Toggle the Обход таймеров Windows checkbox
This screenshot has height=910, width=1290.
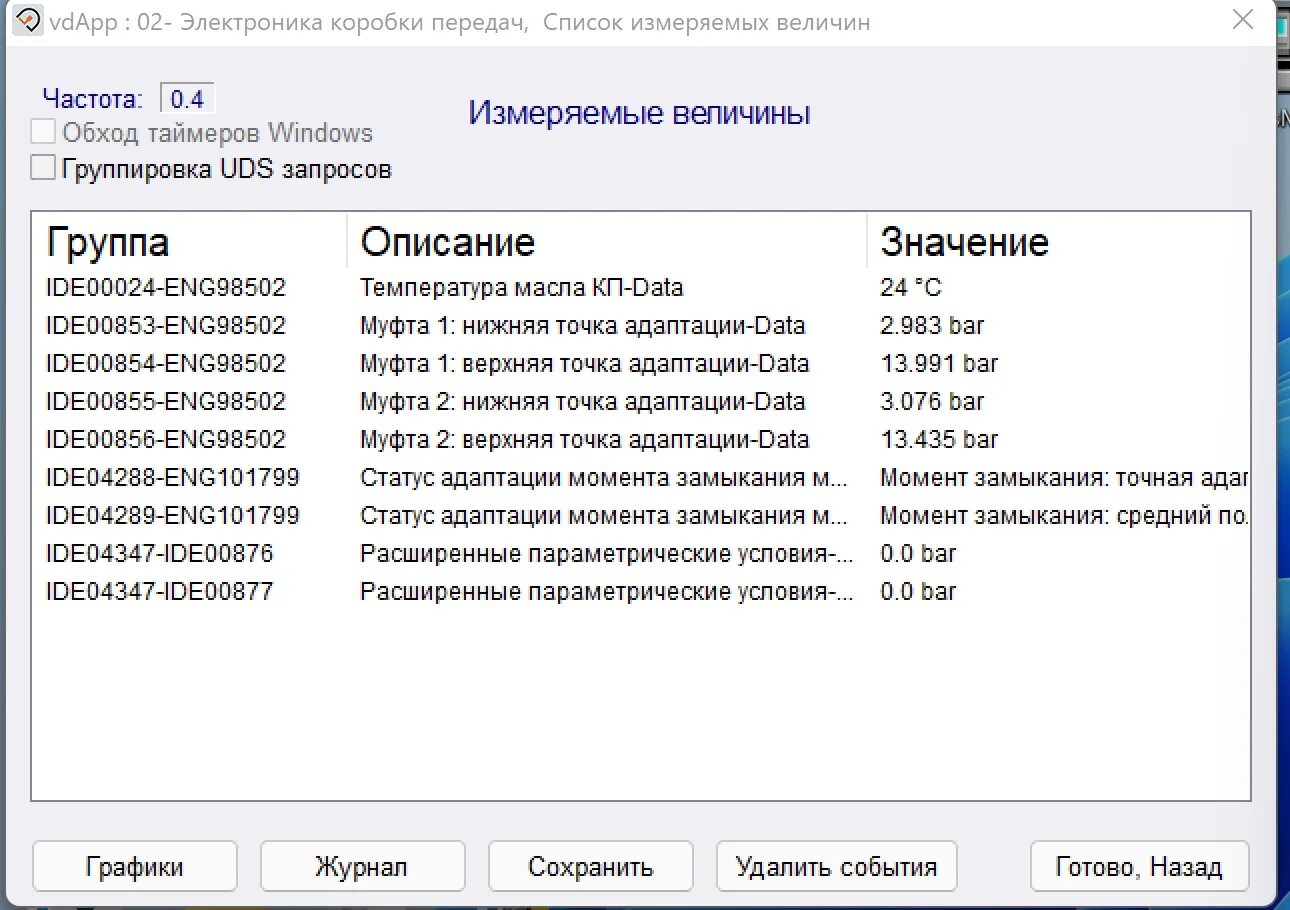(x=43, y=132)
